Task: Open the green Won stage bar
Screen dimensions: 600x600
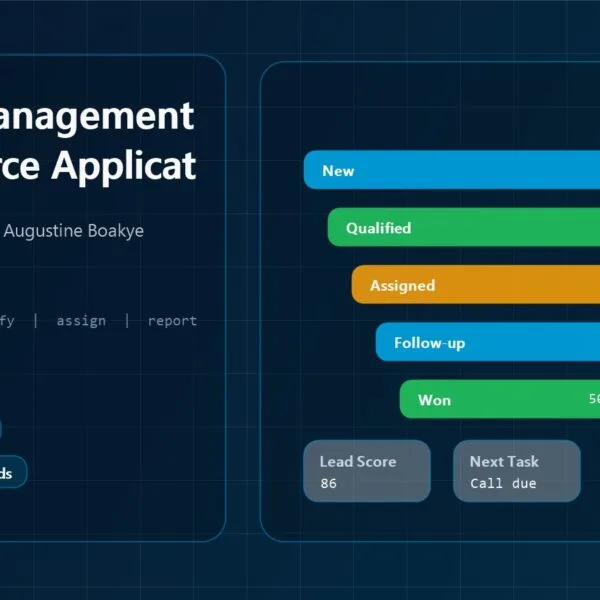Action: 500,399
